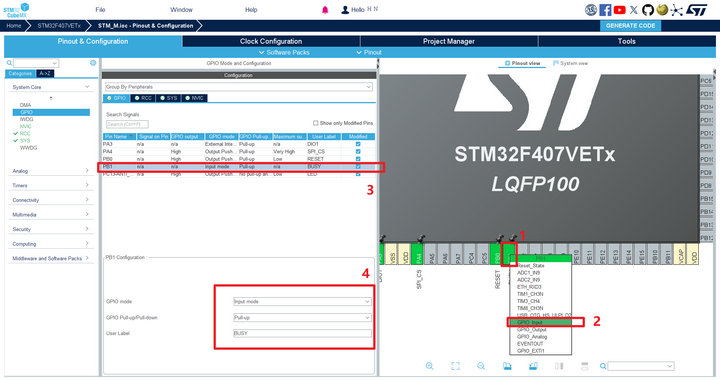This screenshot has height=381, width=720.
Task: Toggle the Modified checkbox for PC13
Action: 358,174
